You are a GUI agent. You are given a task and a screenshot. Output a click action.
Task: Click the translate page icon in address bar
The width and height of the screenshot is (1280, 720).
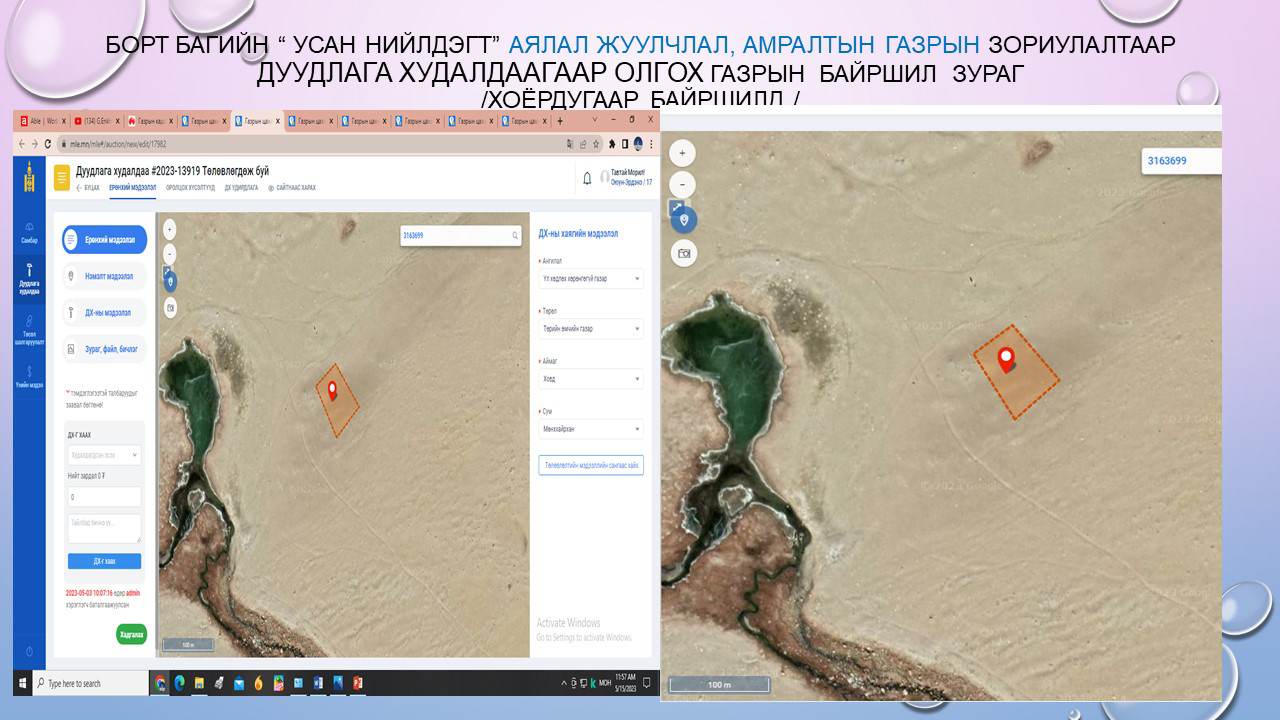571,143
